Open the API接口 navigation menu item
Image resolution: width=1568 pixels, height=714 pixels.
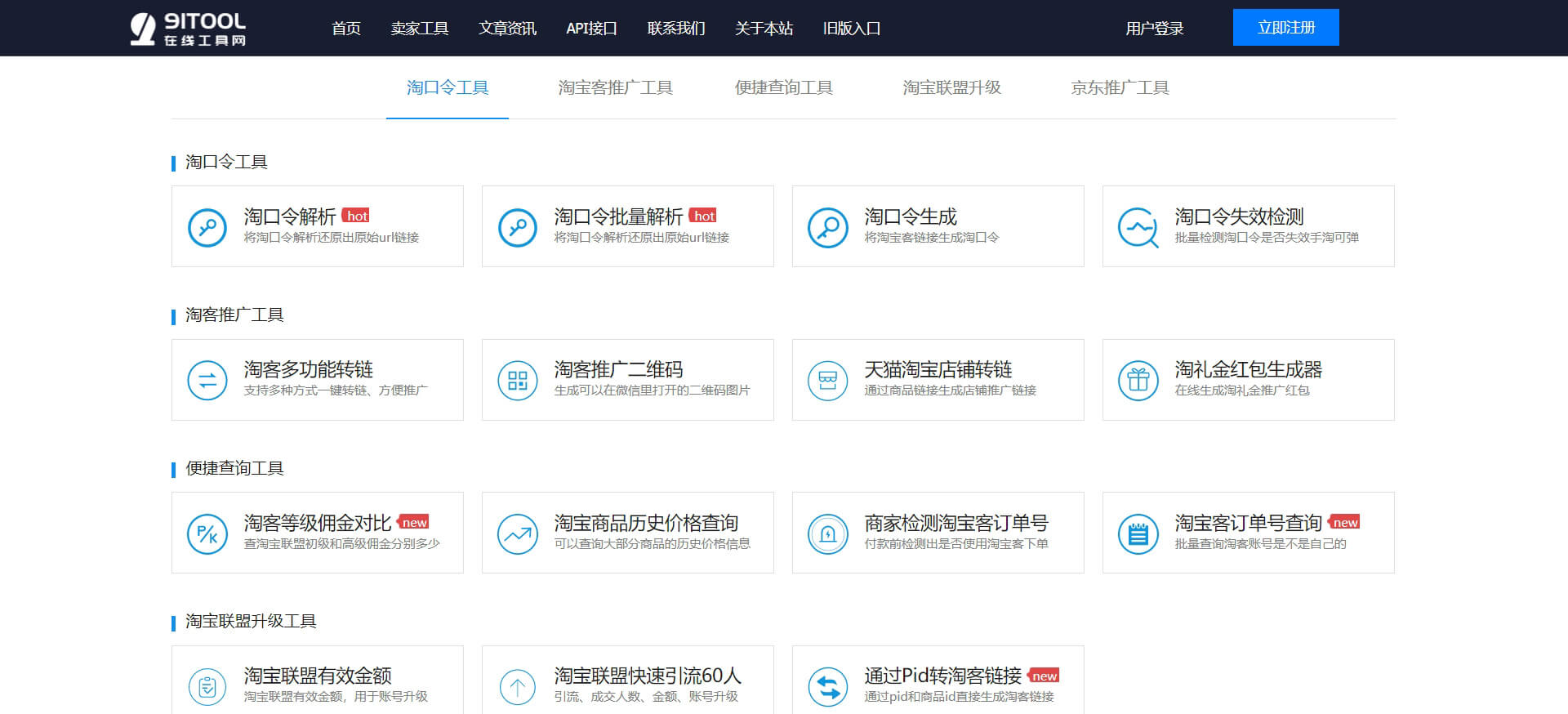(x=591, y=29)
